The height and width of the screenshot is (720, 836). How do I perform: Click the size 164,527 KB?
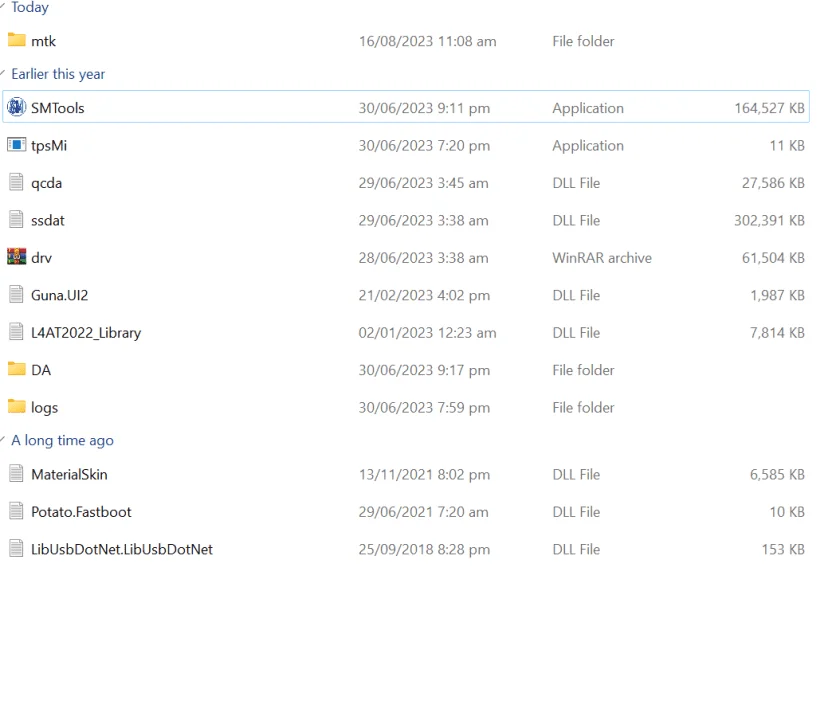pyautogui.click(x=769, y=108)
